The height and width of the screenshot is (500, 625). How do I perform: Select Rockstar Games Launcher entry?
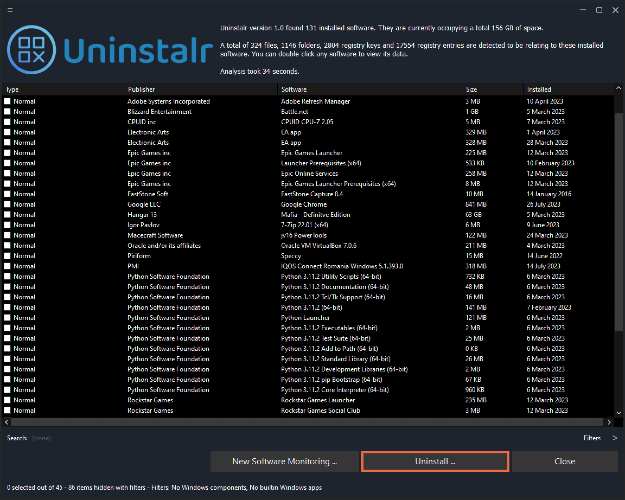tap(318, 400)
